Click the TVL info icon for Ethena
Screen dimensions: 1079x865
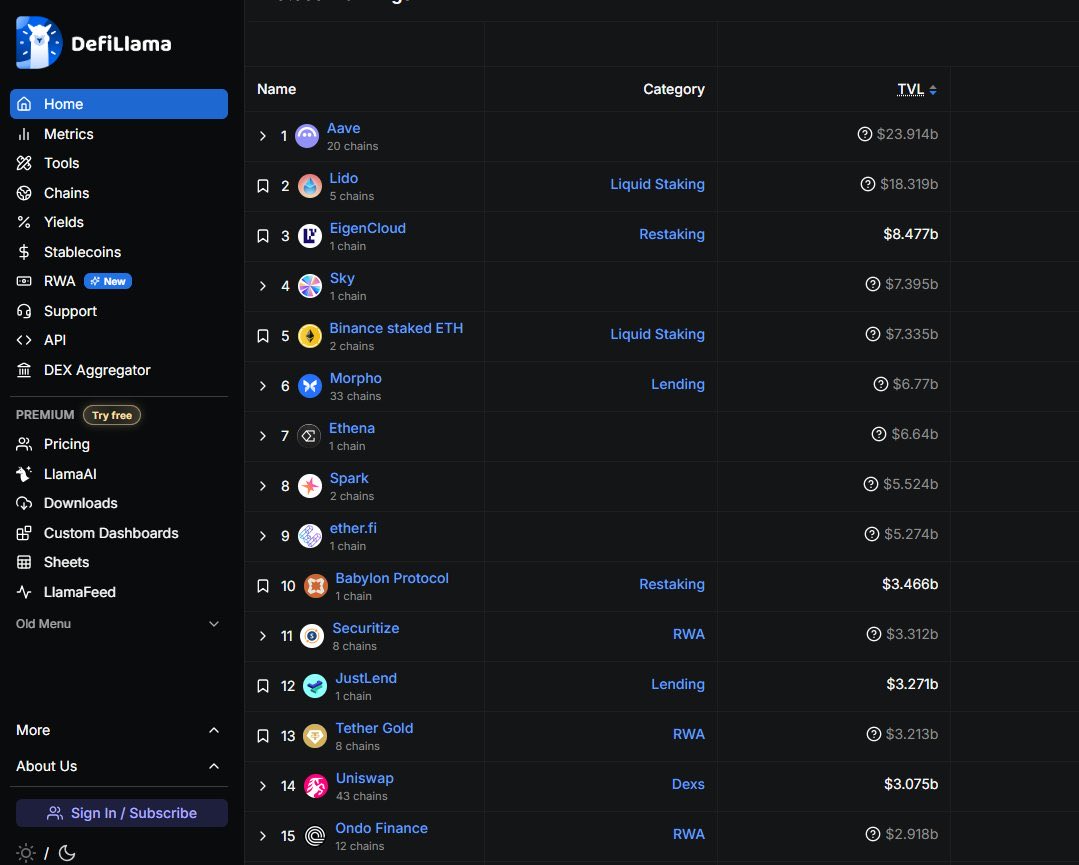[879, 434]
